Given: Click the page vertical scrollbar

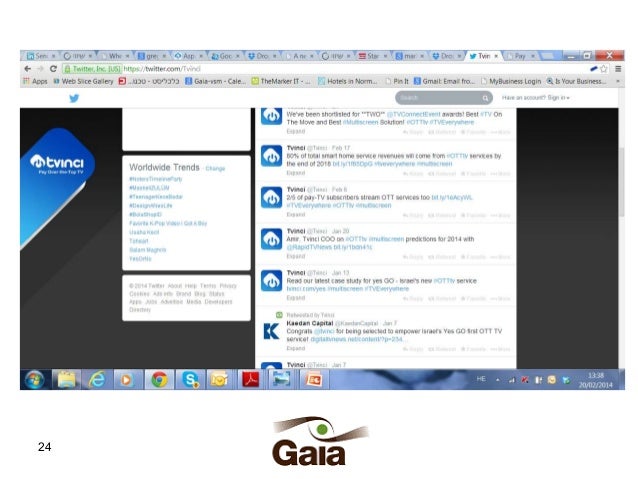Looking at the screenshot, I should (622, 183).
